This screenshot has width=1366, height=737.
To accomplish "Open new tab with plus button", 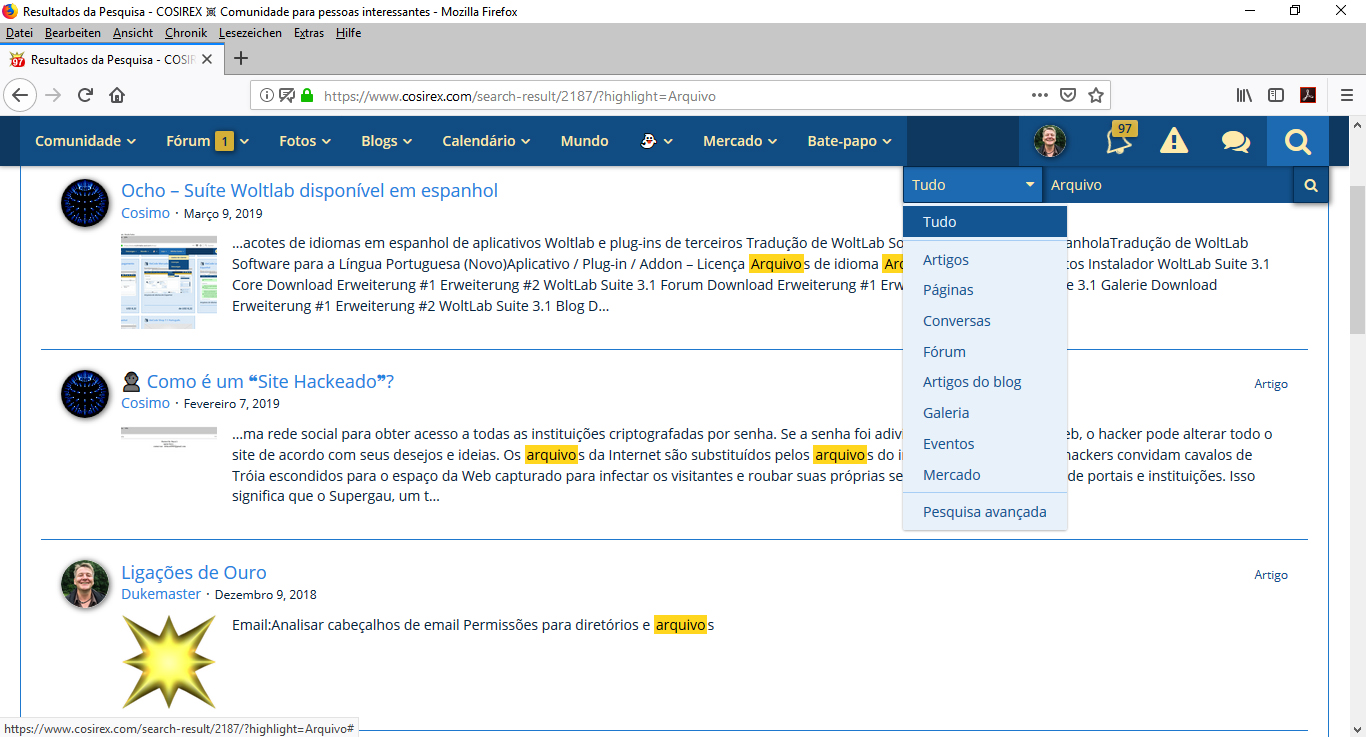I will click(241, 58).
